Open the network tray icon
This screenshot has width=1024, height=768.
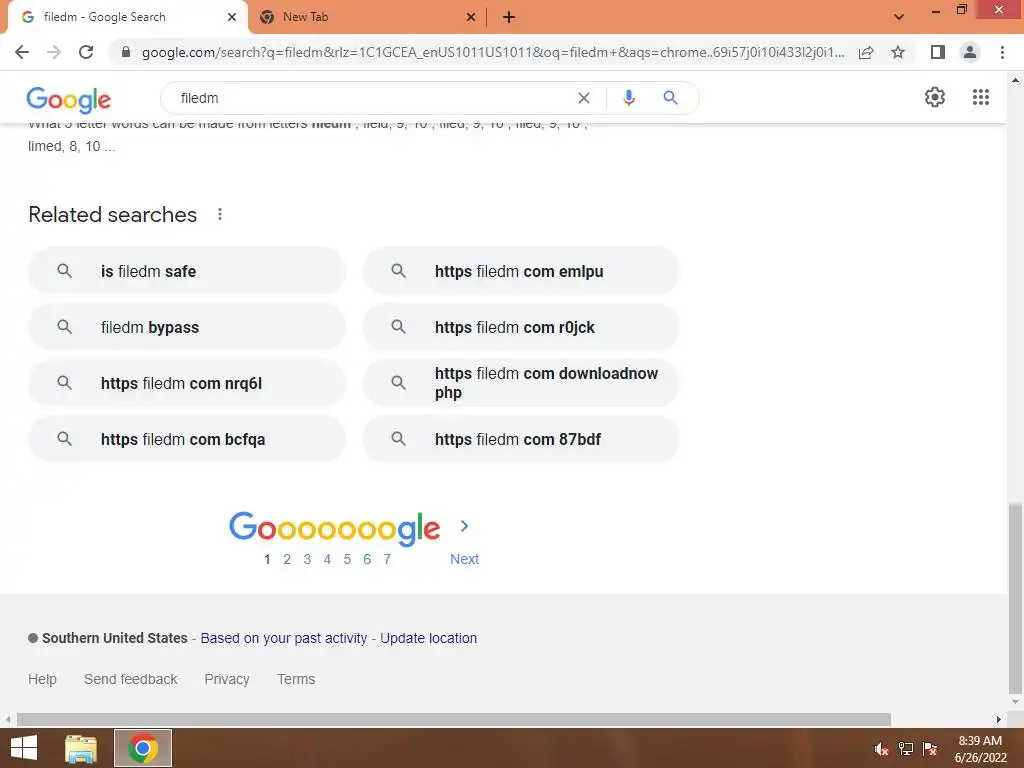point(906,749)
